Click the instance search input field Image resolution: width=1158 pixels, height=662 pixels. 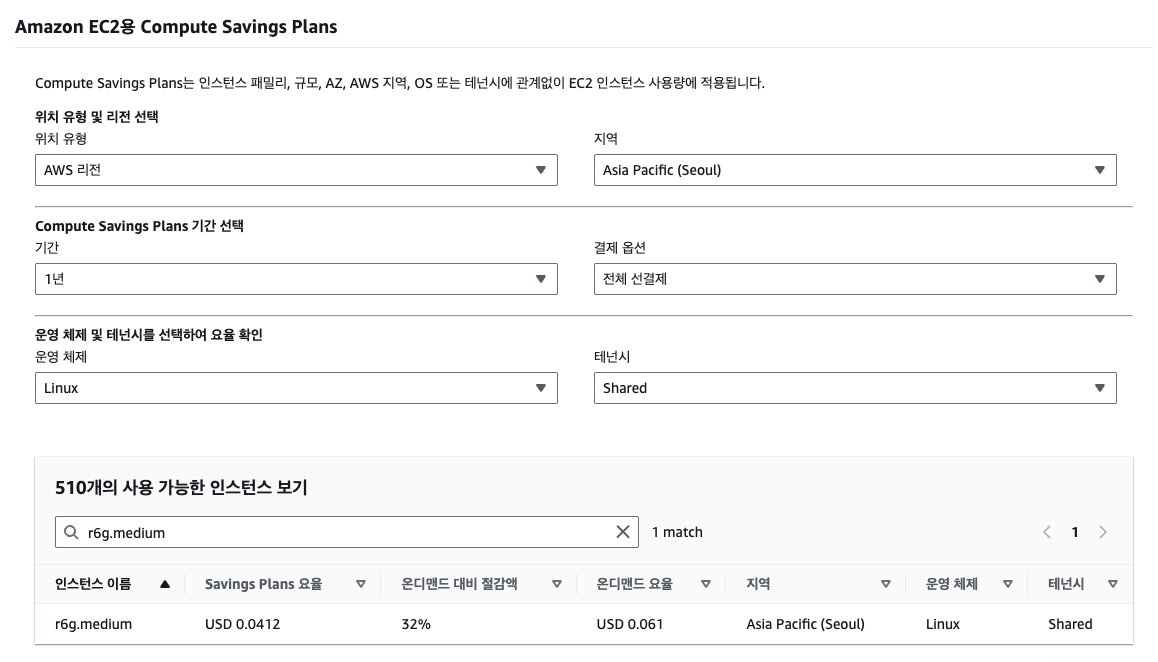340,533
